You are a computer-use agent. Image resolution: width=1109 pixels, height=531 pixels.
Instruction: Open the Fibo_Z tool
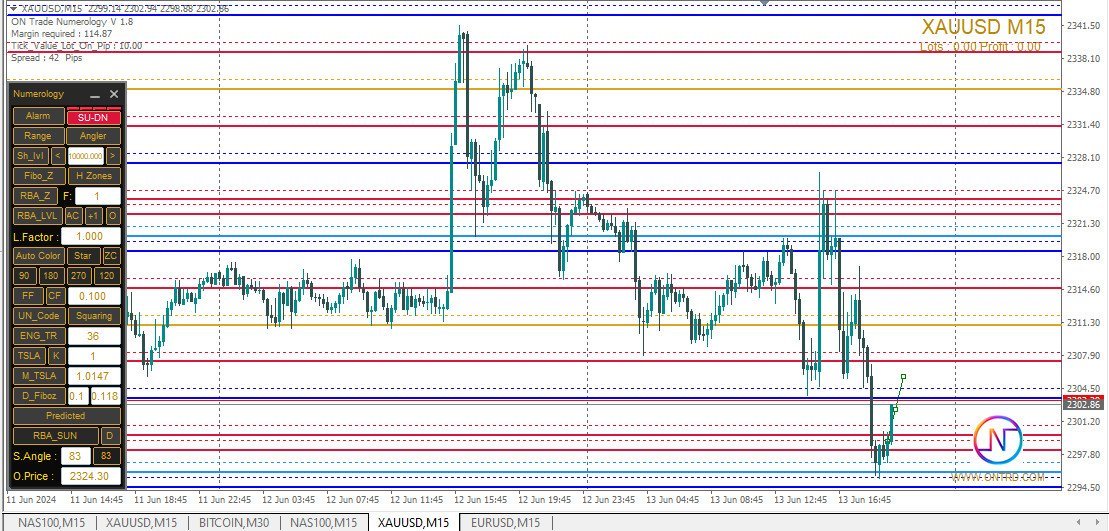[39, 175]
